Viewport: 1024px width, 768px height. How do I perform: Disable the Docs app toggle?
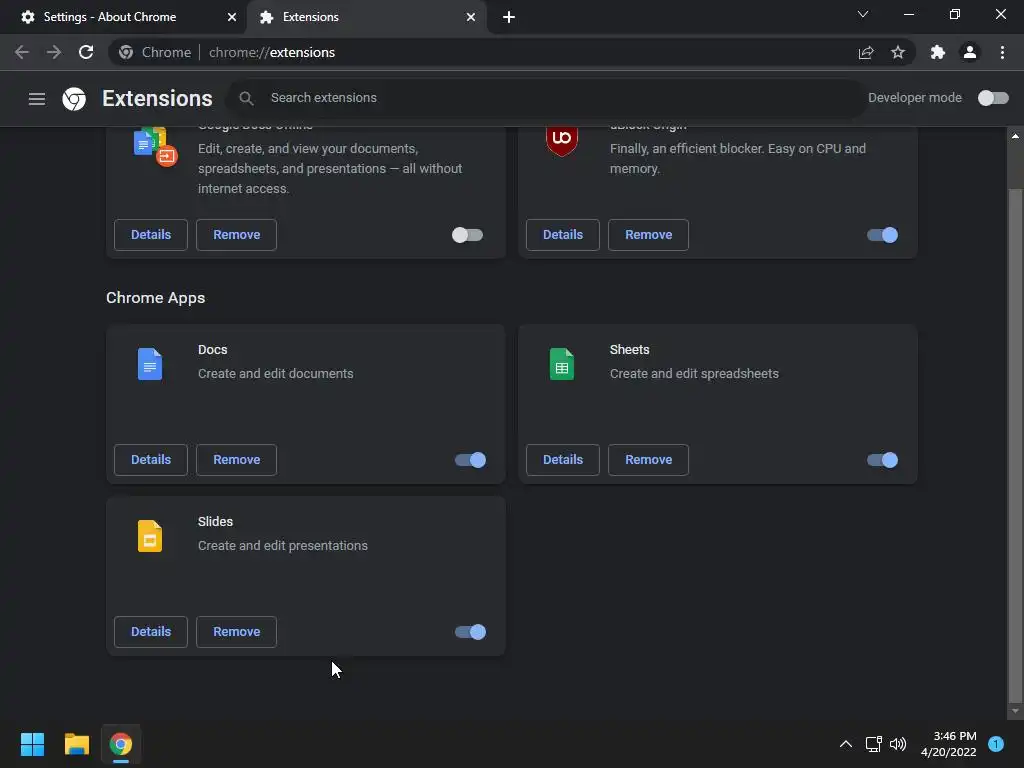pyautogui.click(x=470, y=460)
